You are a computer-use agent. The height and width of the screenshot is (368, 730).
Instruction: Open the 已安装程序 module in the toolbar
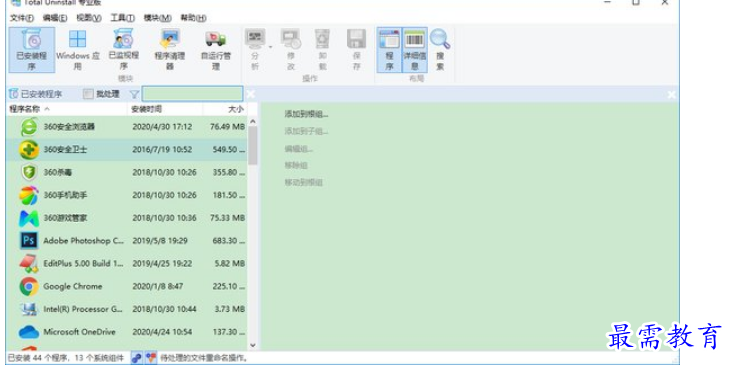[x=32, y=50]
